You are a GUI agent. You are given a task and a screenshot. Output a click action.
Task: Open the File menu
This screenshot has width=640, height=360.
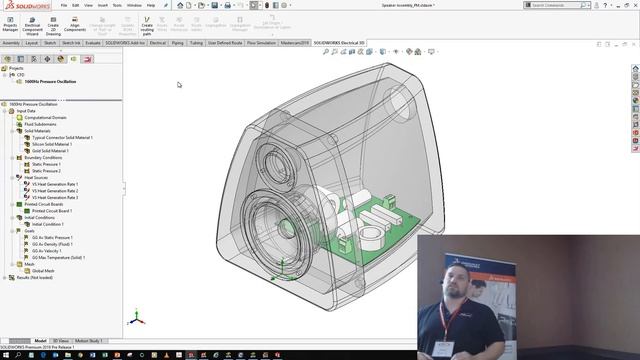coord(64,5)
